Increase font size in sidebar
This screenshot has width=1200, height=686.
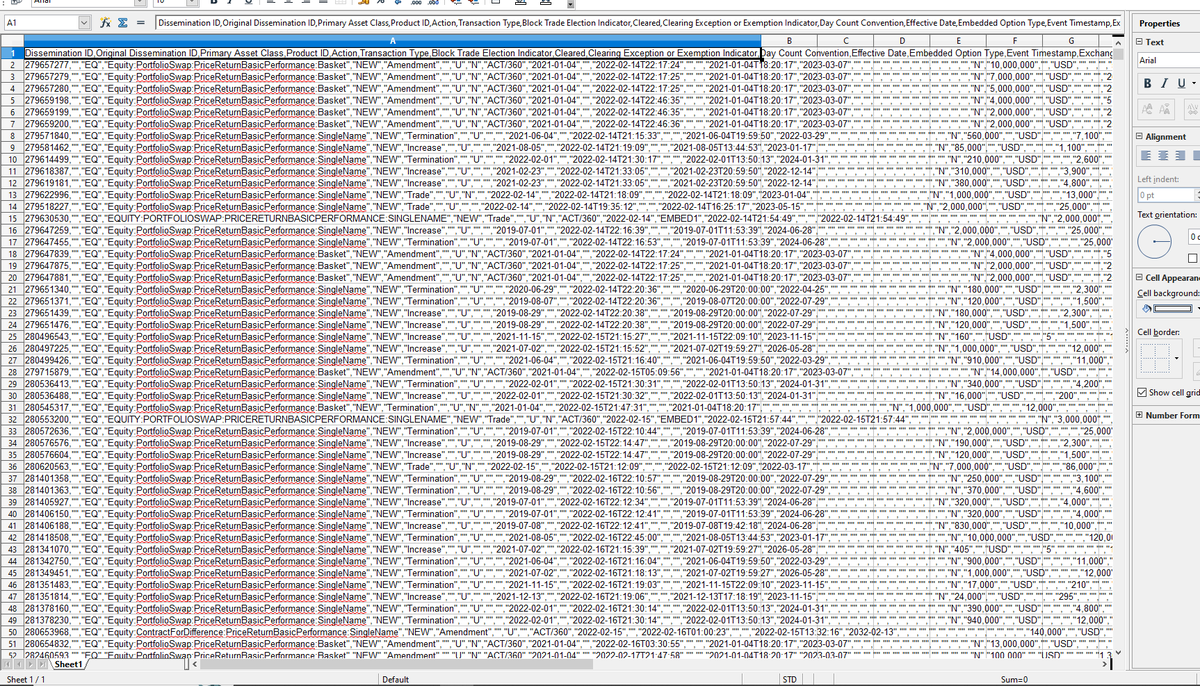coord(1147,112)
